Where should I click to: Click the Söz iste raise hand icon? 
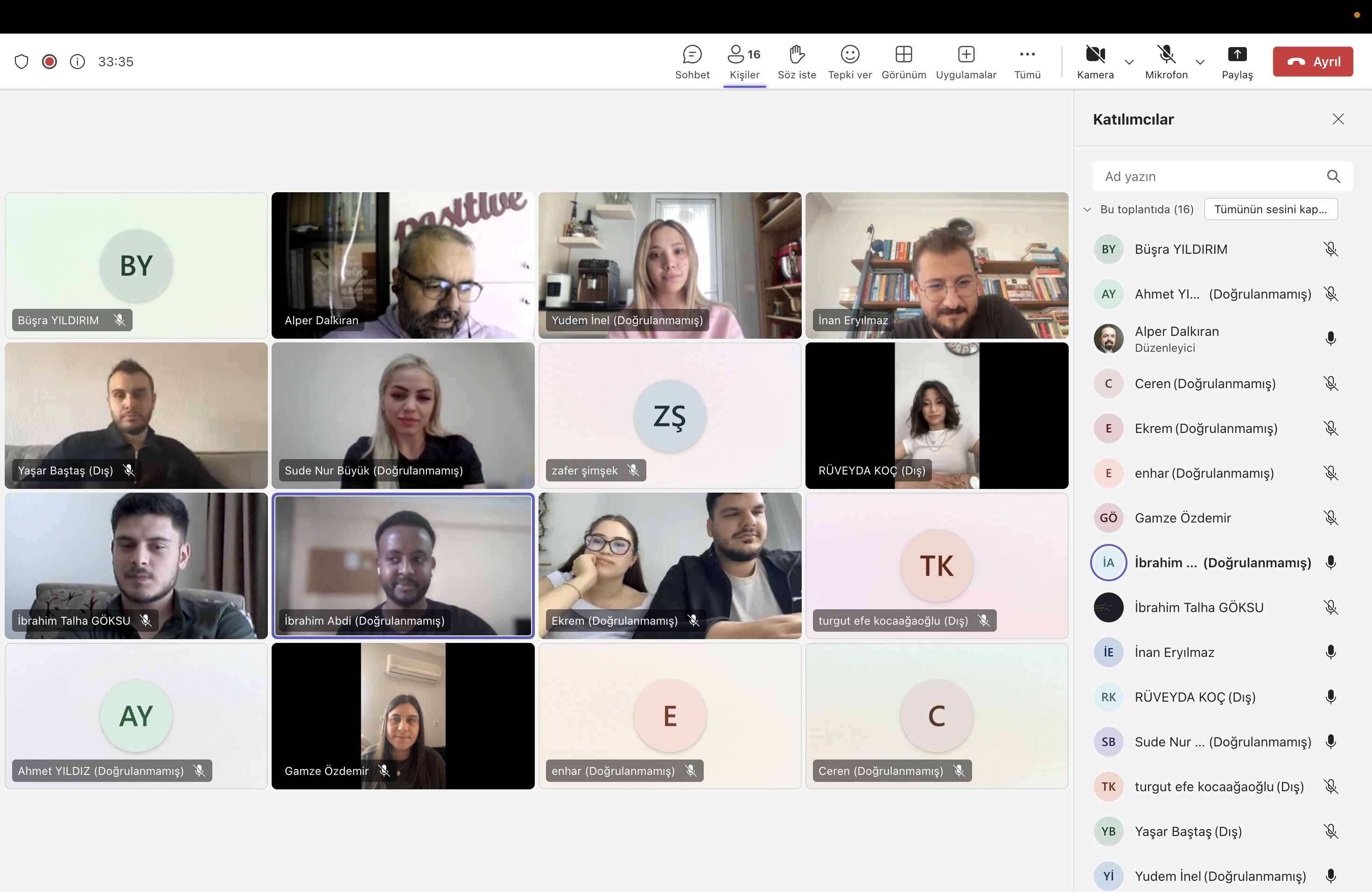pos(796,55)
